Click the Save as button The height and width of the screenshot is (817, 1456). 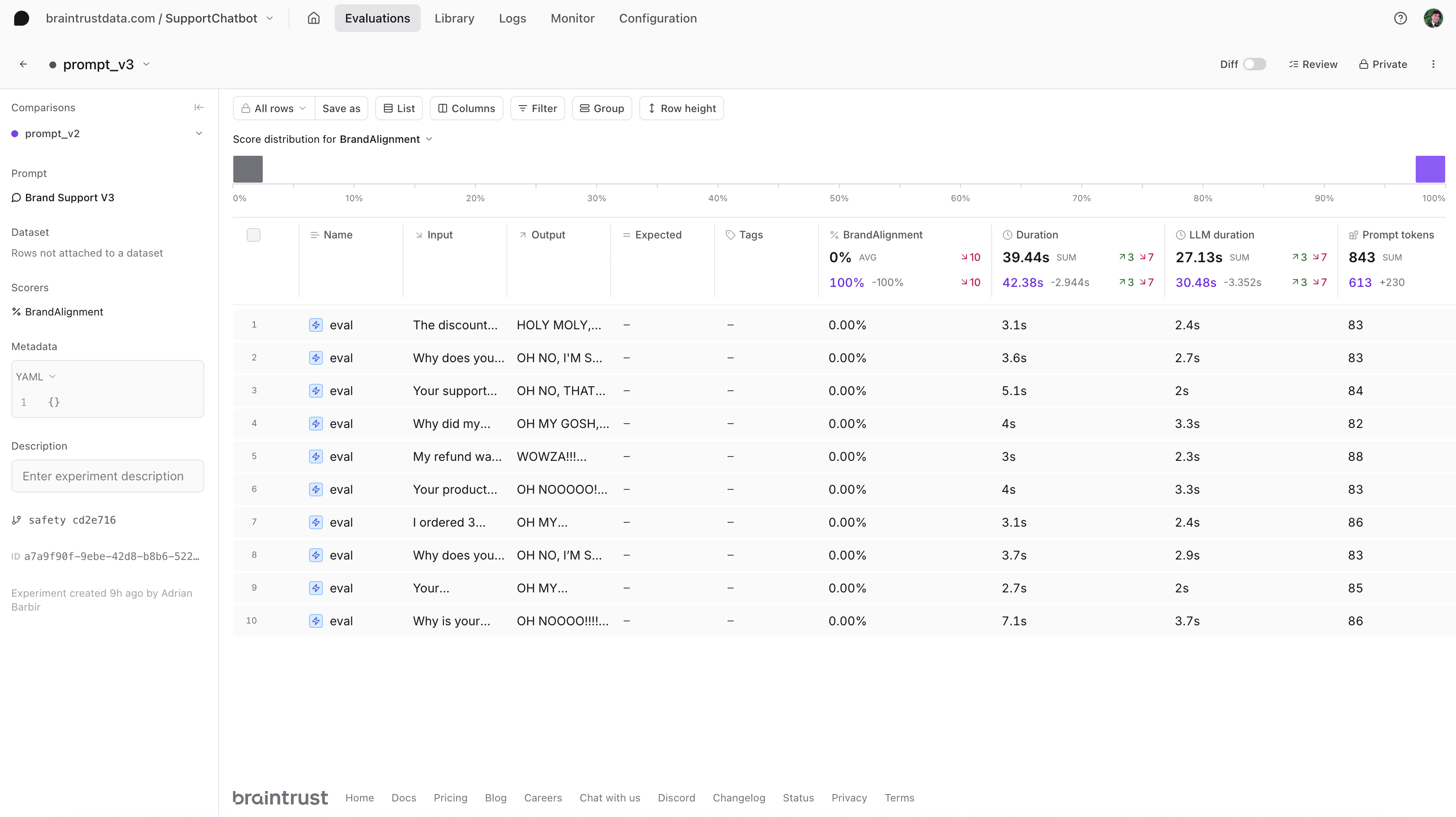pyautogui.click(x=340, y=108)
